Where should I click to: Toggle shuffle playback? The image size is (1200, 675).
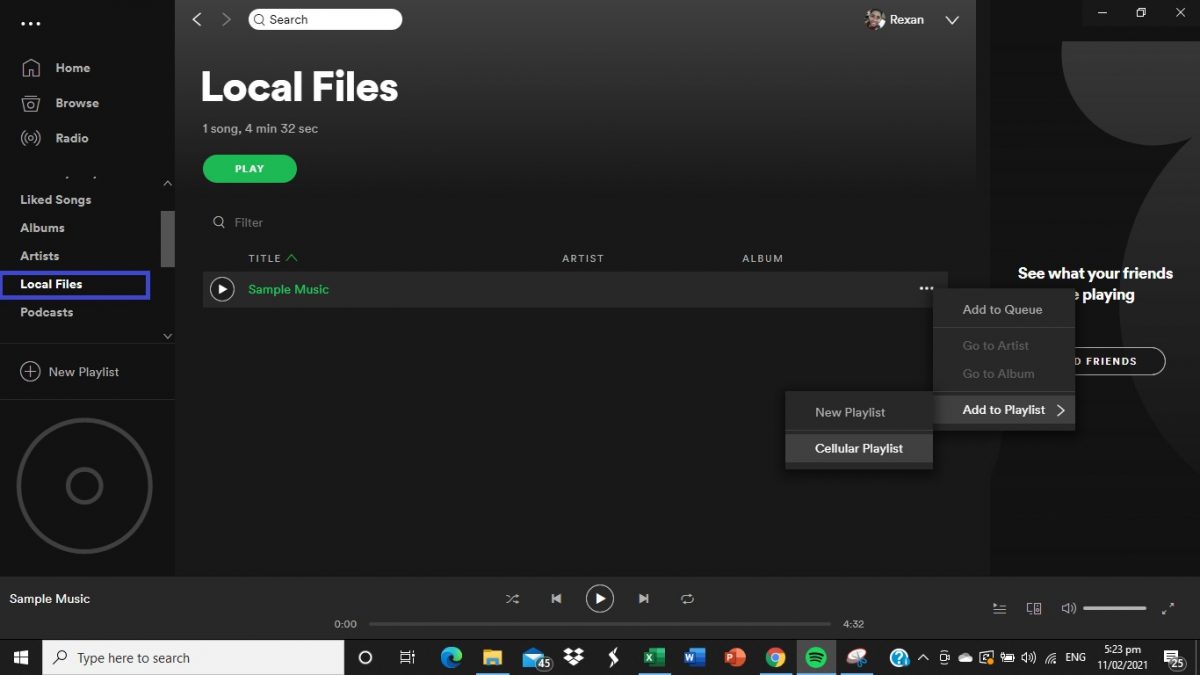(x=512, y=599)
